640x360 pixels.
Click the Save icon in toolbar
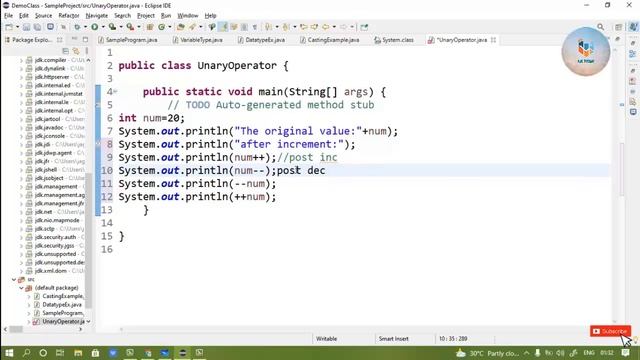26,27
